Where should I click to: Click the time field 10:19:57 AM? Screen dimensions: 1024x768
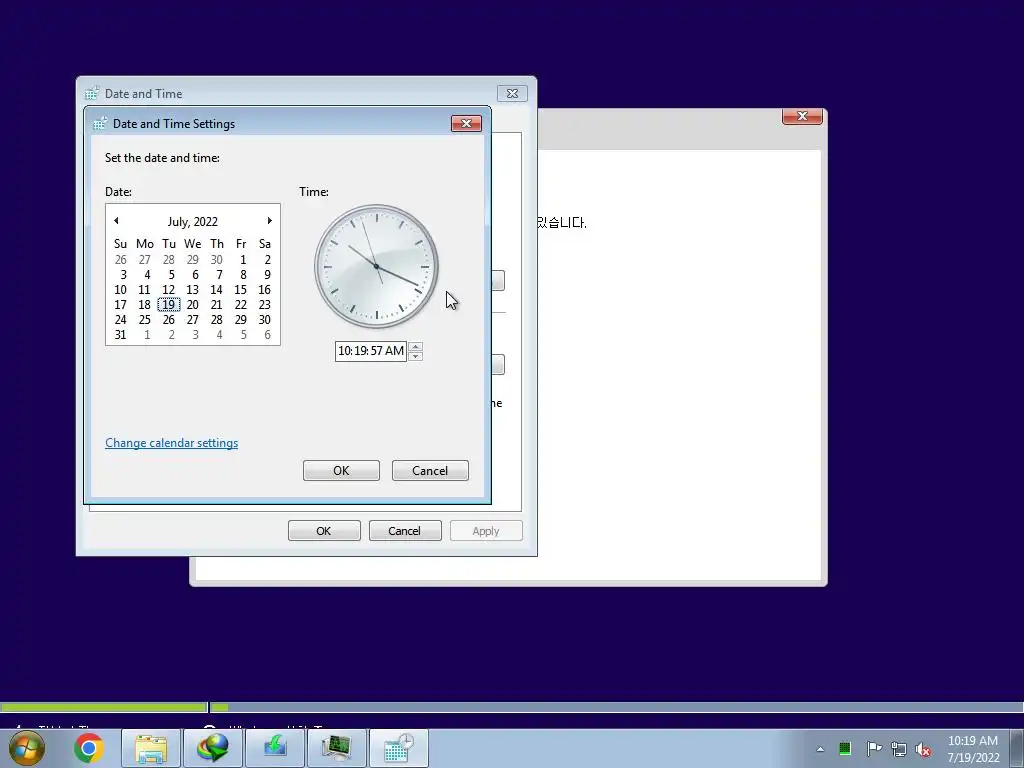[x=371, y=351]
